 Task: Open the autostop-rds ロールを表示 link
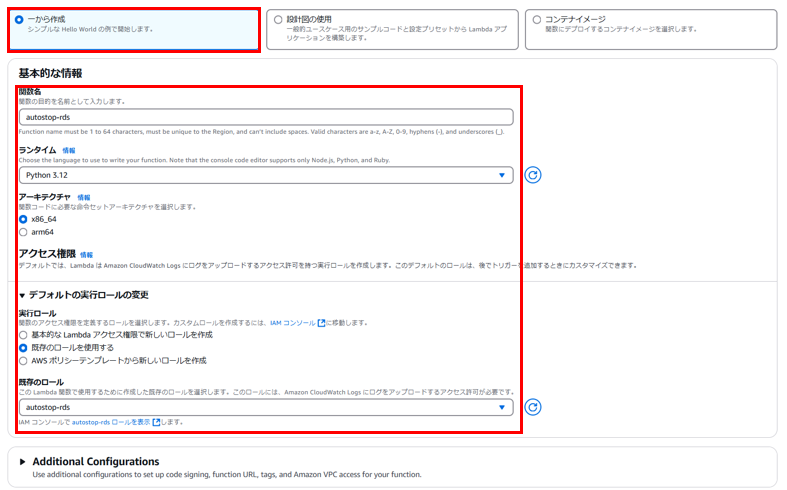(x=111, y=422)
